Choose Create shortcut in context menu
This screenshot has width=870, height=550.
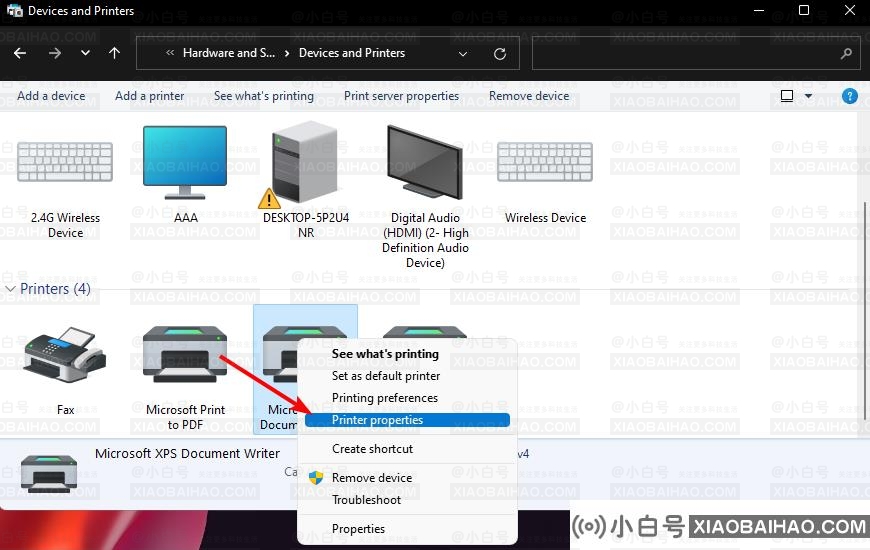point(372,449)
